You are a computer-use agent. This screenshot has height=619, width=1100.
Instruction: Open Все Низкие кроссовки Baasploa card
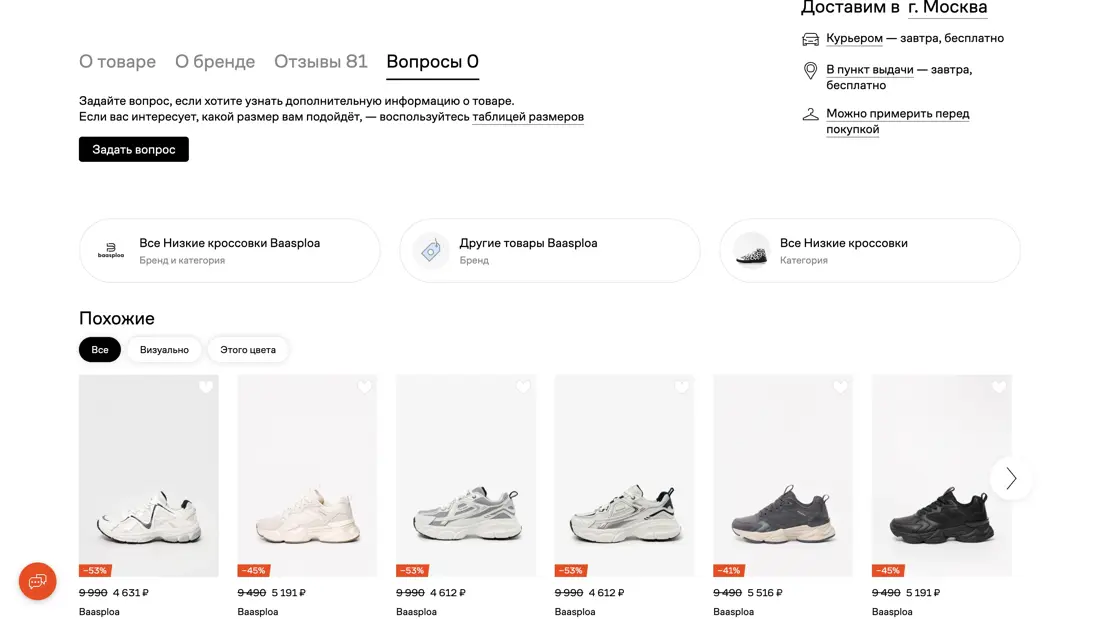click(230, 251)
